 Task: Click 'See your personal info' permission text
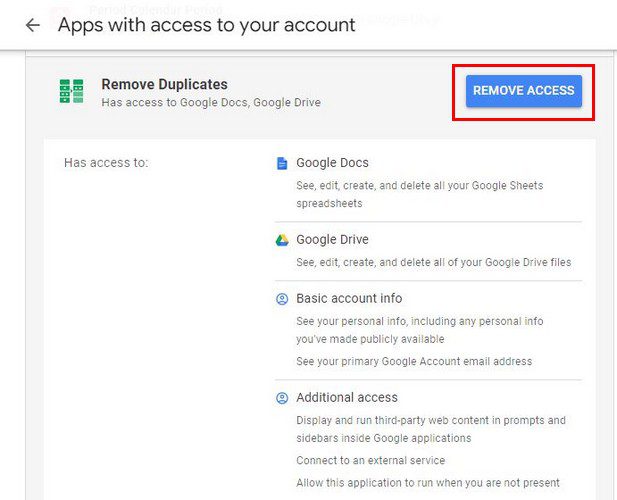pyautogui.click(x=420, y=330)
